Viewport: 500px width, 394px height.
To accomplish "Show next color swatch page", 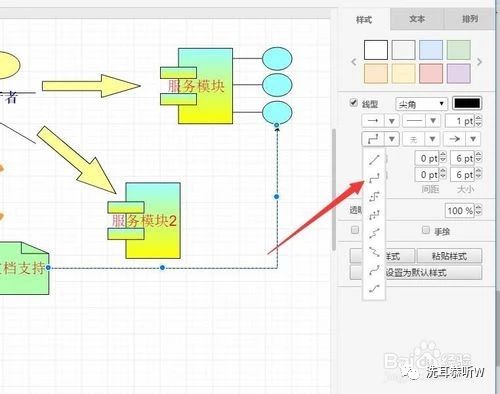I will pos(479,62).
